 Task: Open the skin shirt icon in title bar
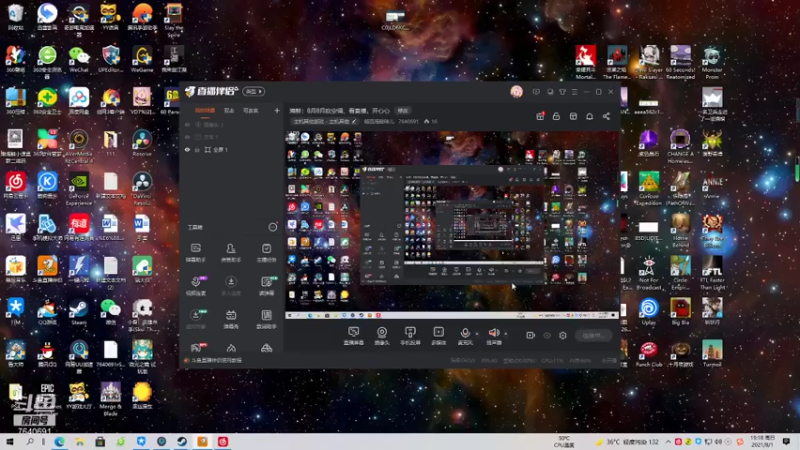[562, 92]
